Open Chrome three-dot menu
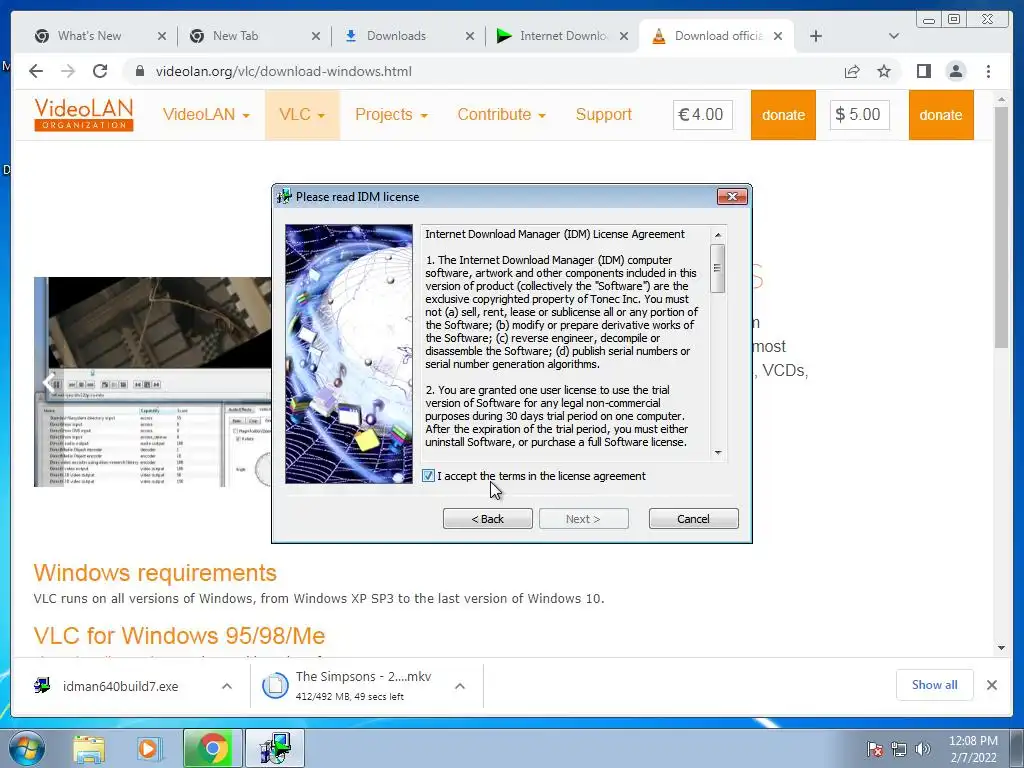 coord(989,71)
